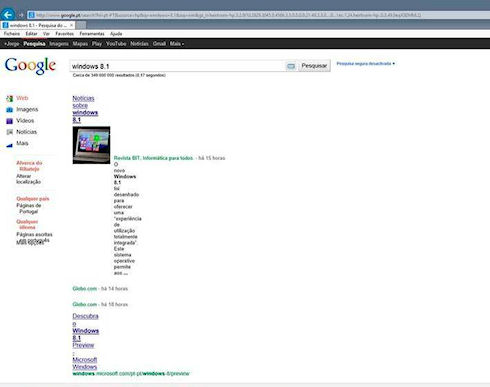Open the Ver menu

coord(46,34)
